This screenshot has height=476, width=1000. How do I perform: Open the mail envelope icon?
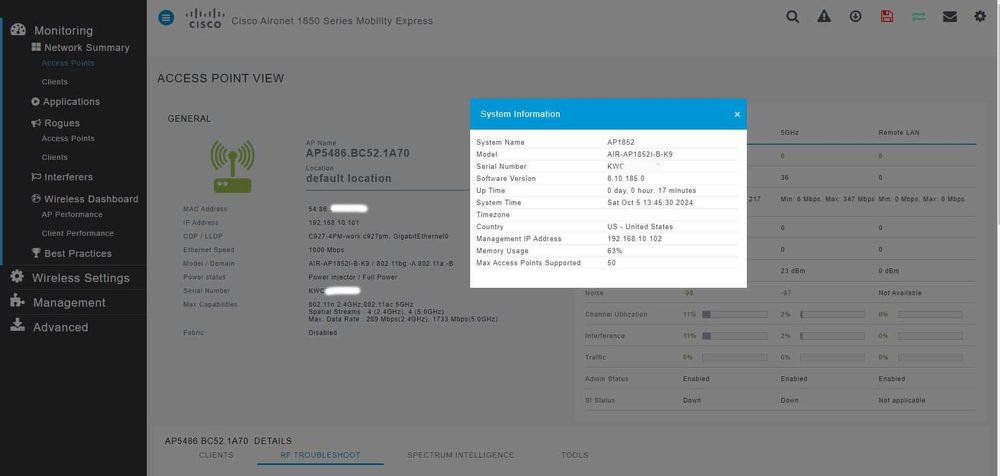pyautogui.click(x=950, y=17)
